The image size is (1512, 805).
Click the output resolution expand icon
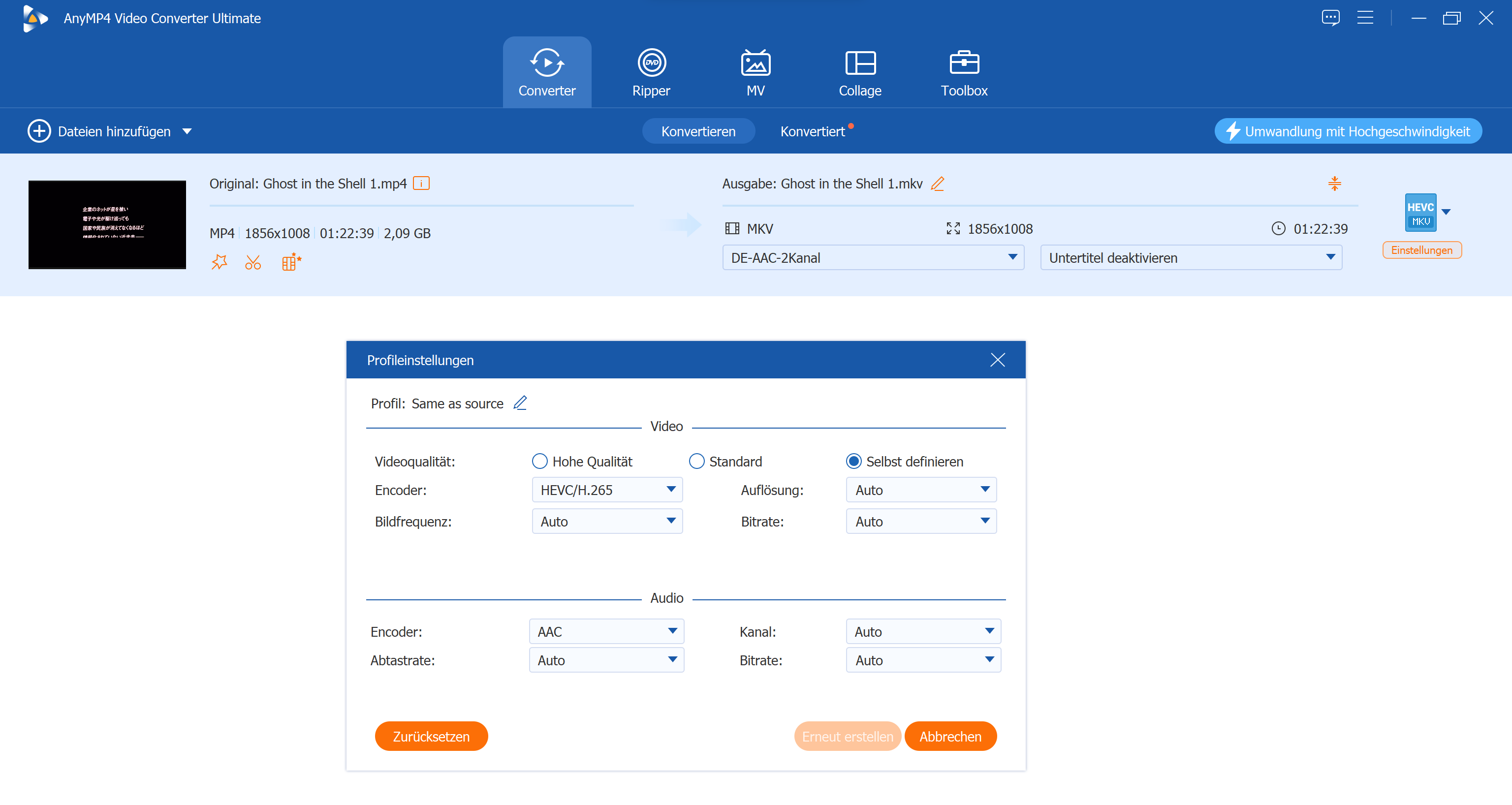953,229
